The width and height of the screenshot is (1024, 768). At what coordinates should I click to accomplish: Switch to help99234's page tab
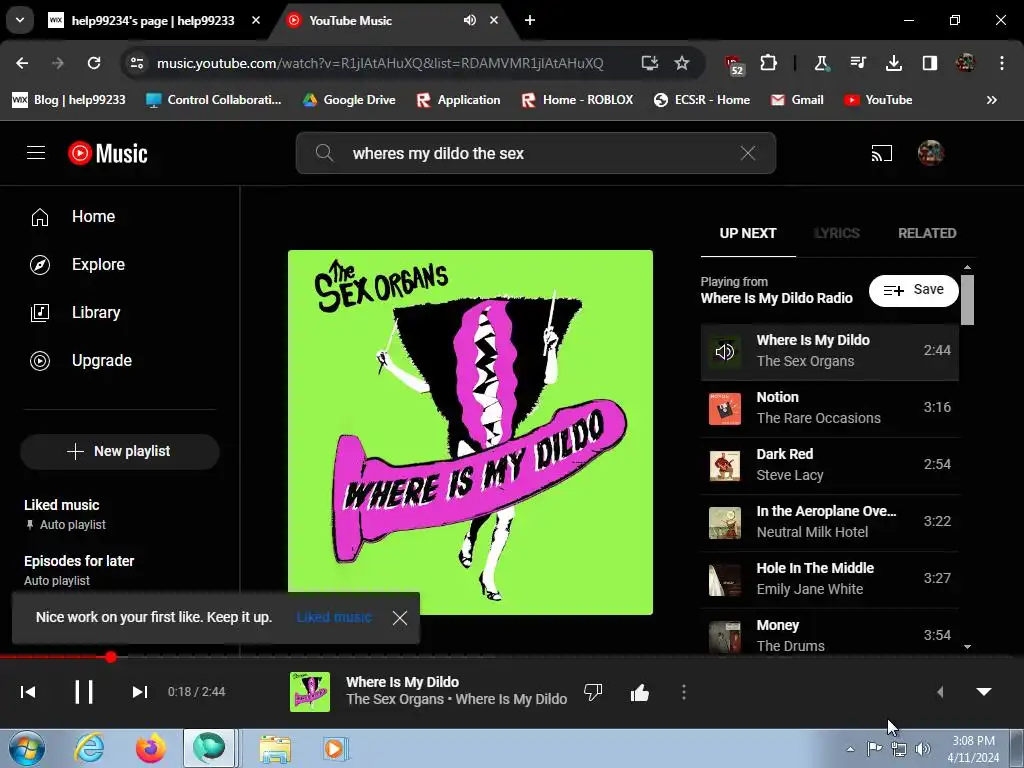(x=153, y=20)
